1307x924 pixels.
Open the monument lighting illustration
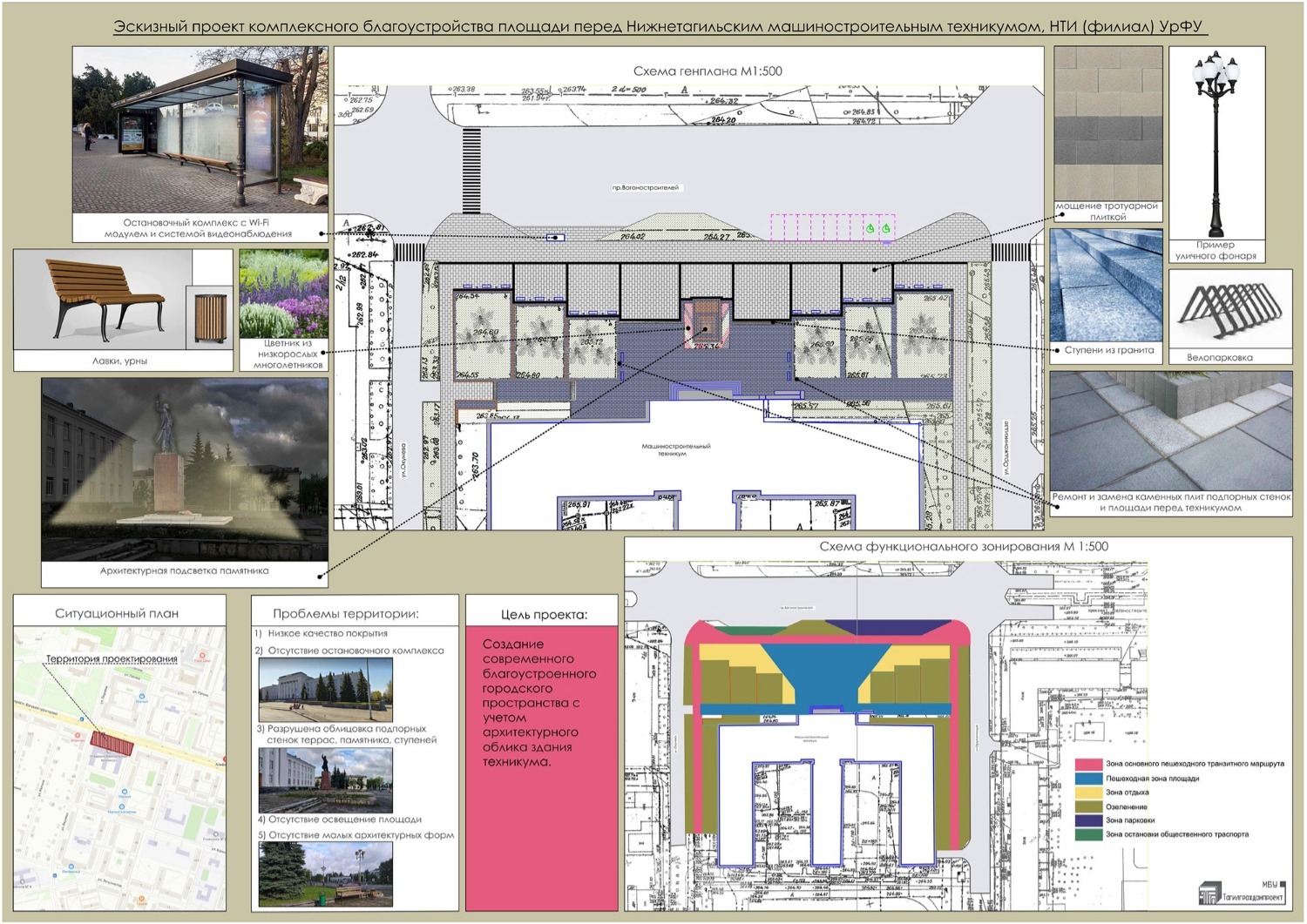click(185, 469)
